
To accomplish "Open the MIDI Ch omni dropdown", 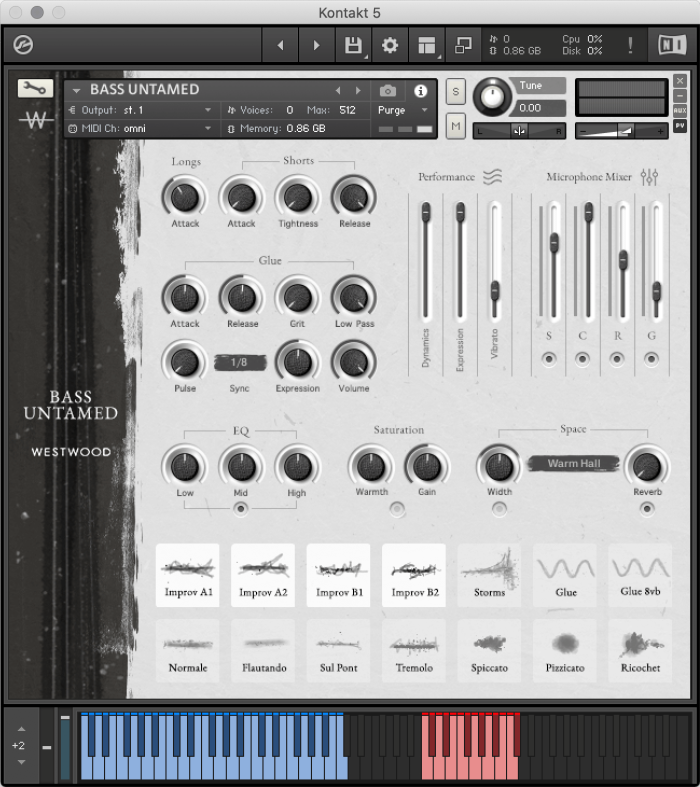I will click(x=140, y=128).
